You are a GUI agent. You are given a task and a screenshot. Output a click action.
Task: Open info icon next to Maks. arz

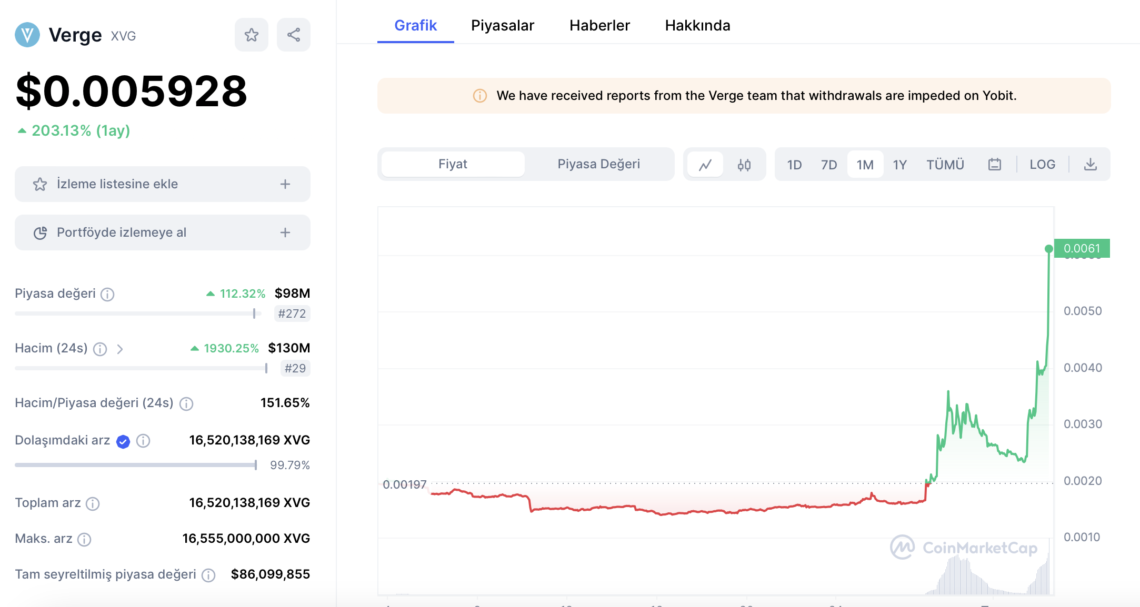[84, 539]
